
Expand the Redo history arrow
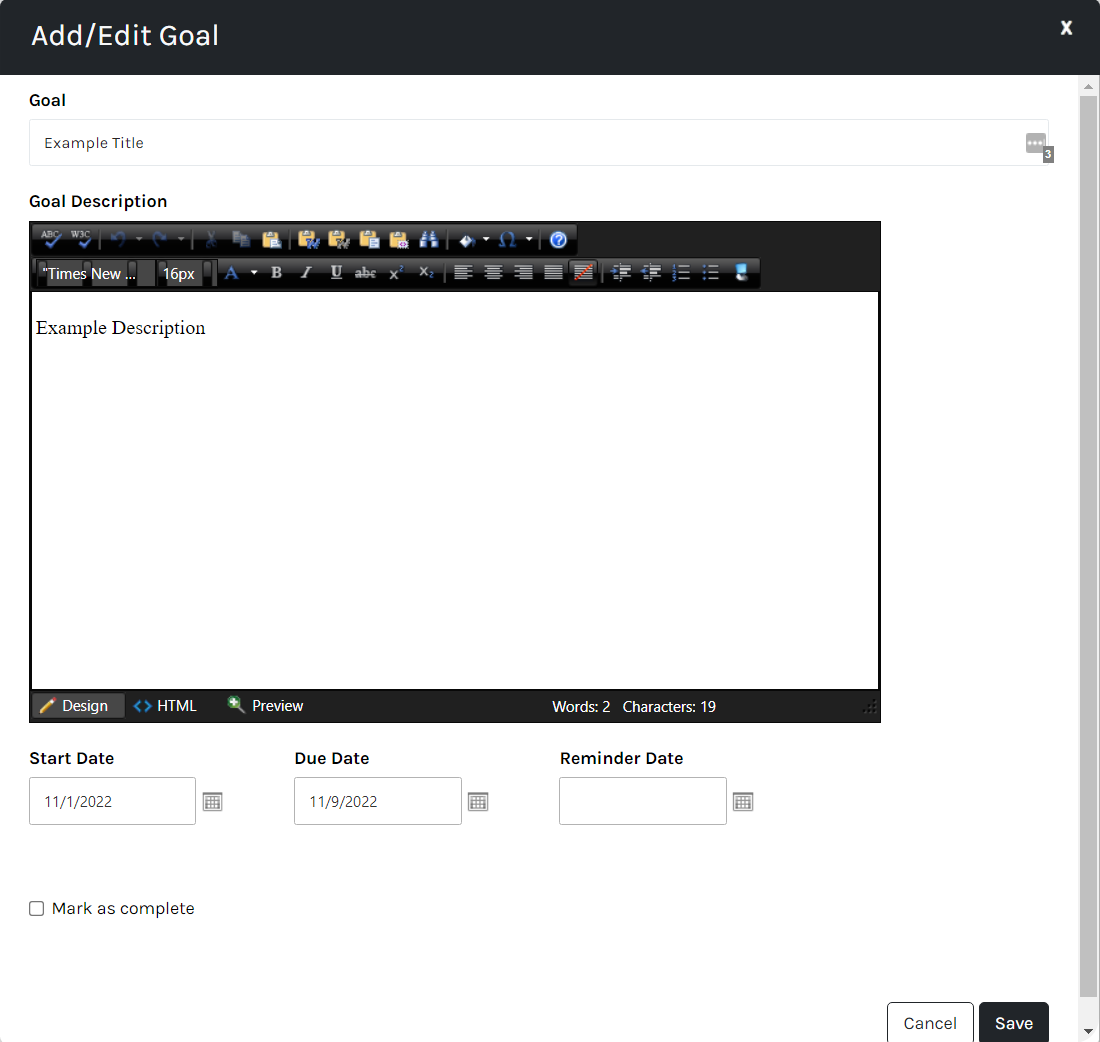pyautogui.click(x=181, y=240)
